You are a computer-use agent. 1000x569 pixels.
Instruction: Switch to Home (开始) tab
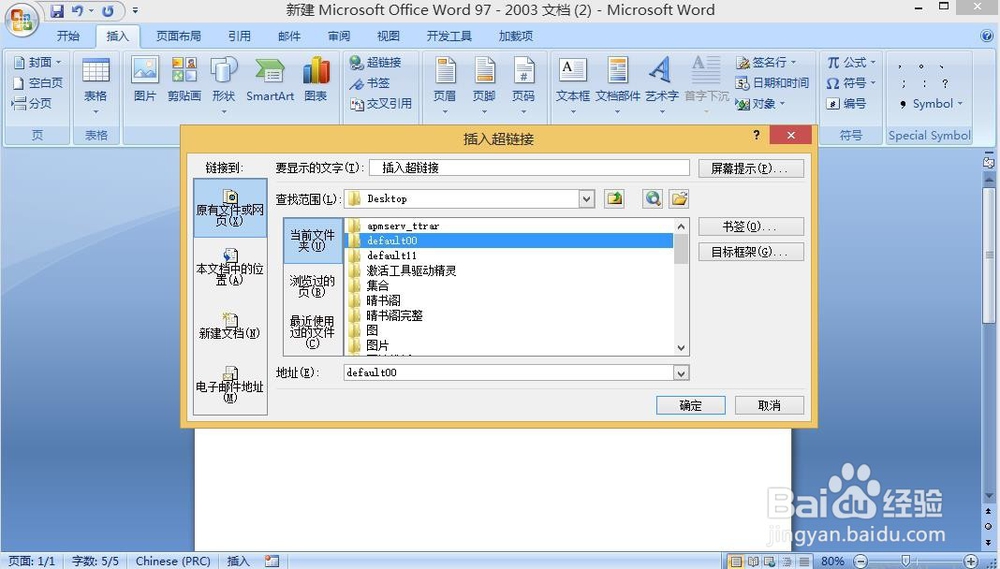tap(68, 36)
